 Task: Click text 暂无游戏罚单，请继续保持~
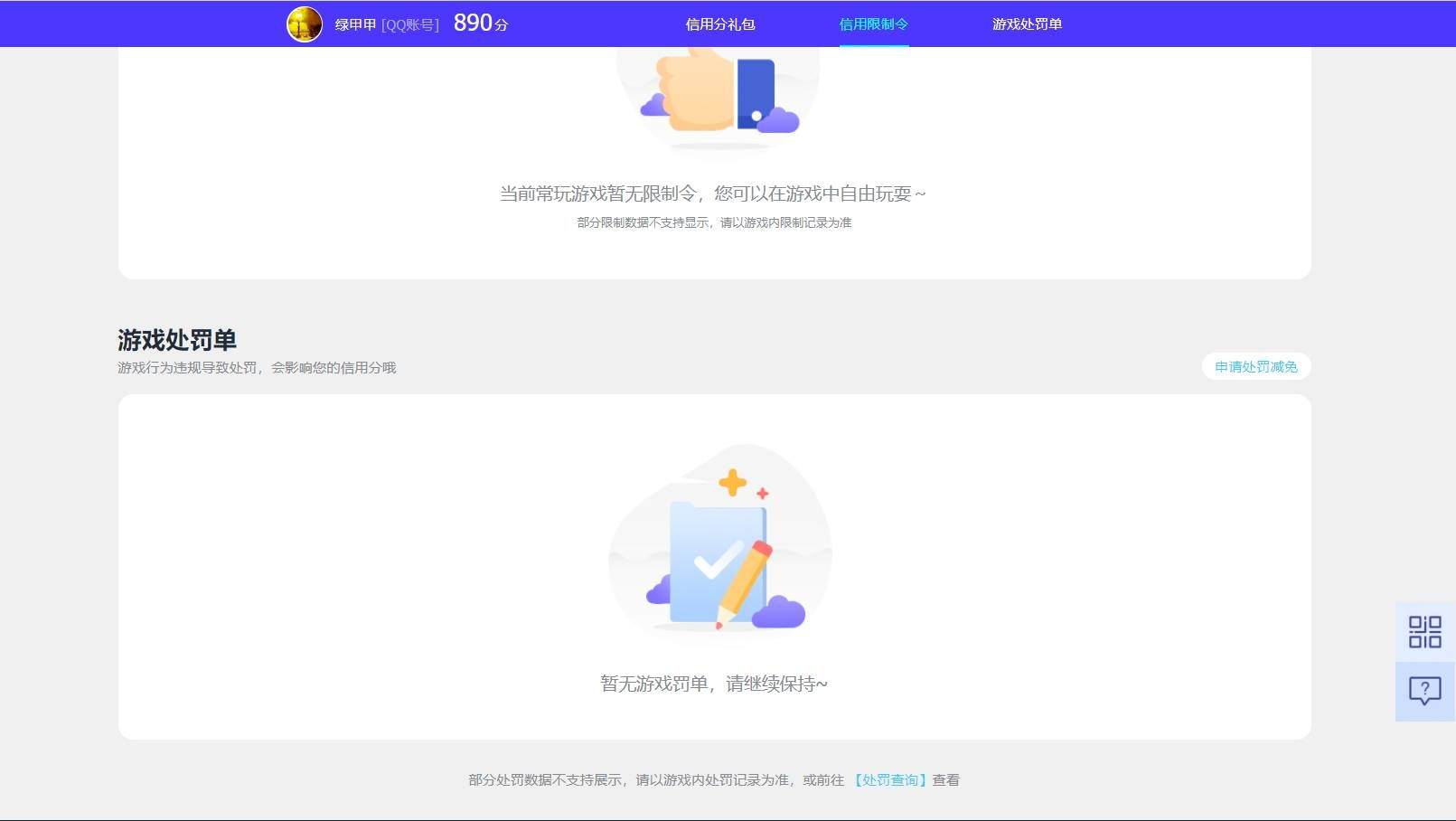[x=714, y=684]
